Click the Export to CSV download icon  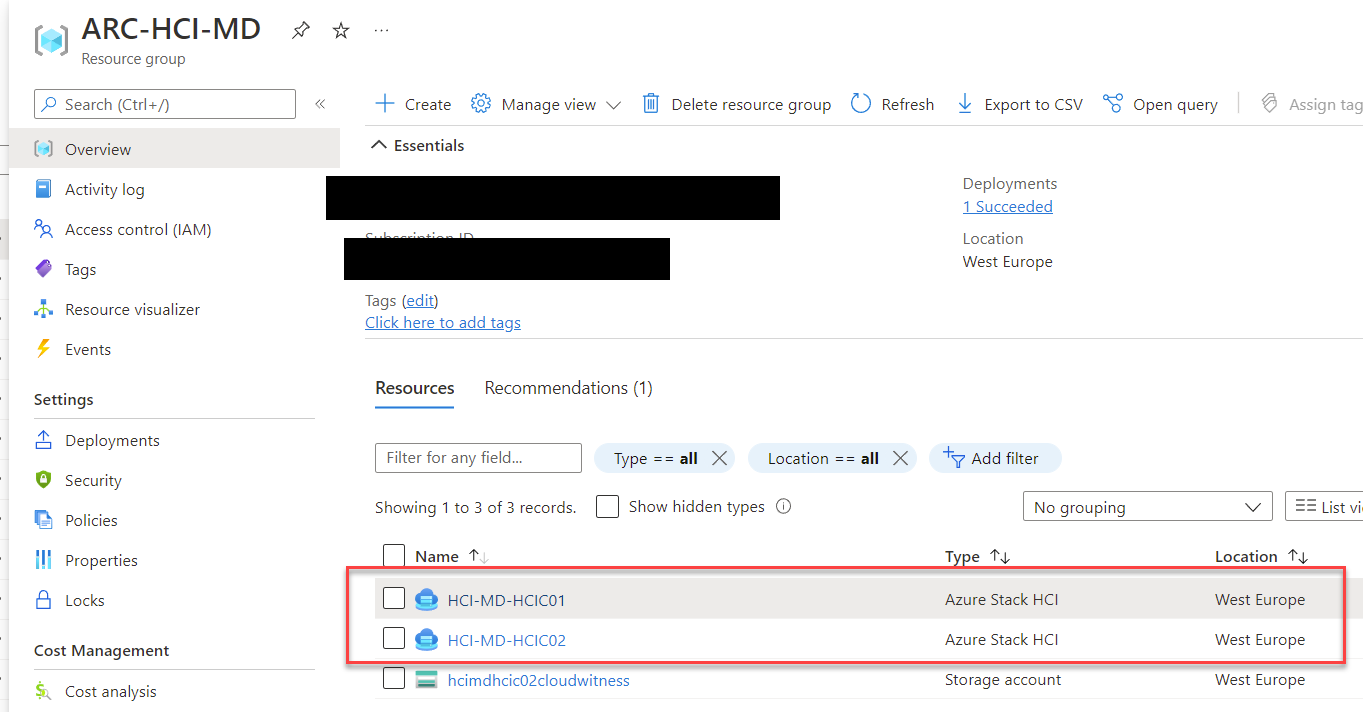coord(965,104)
